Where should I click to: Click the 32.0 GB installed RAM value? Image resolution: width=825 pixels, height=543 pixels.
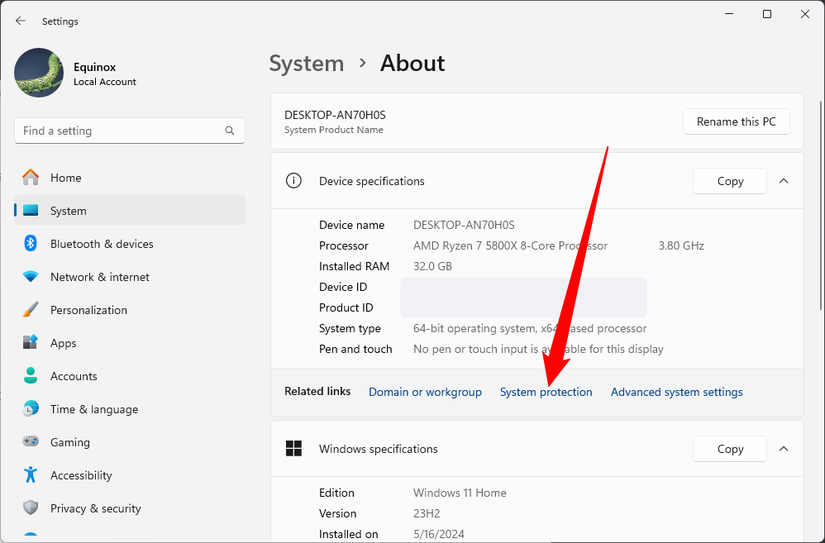(432, 266)
